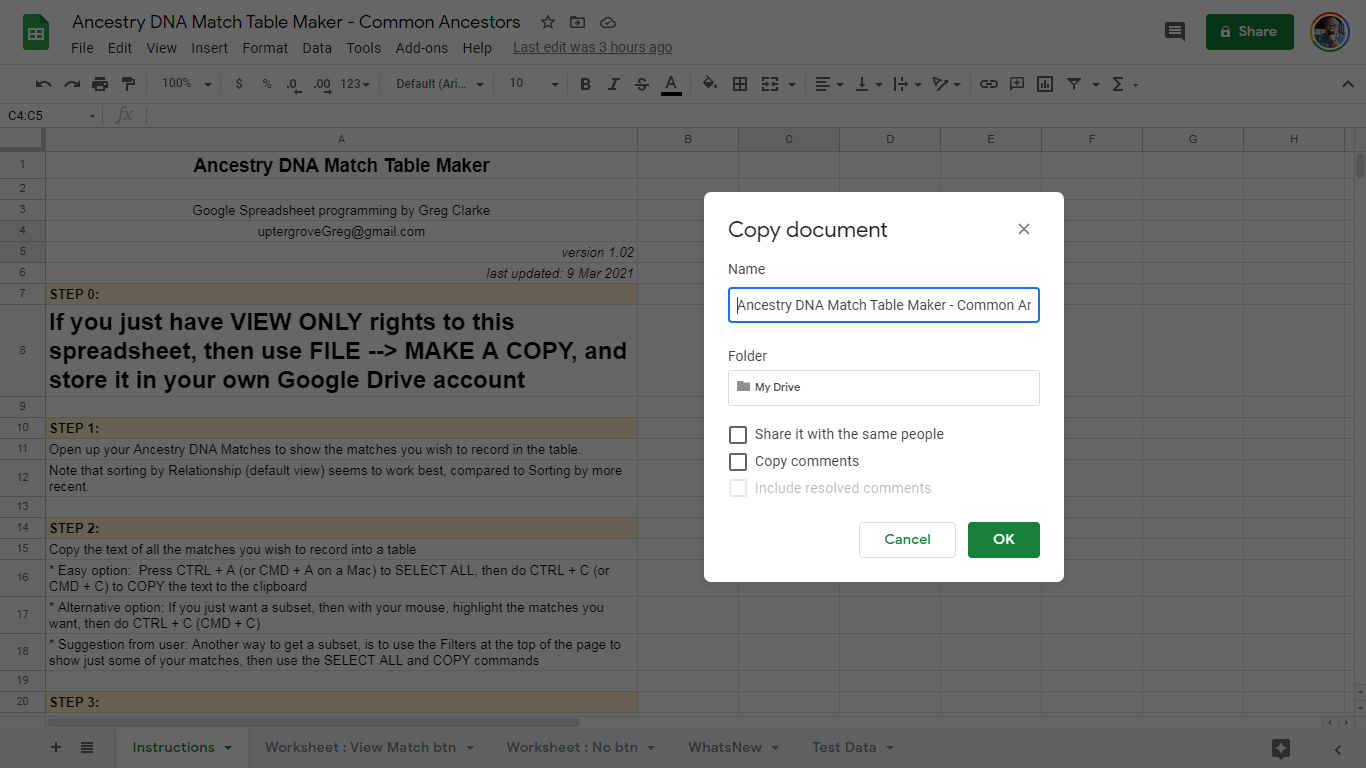Click the cloud document status icon

(x=607, y=22)
